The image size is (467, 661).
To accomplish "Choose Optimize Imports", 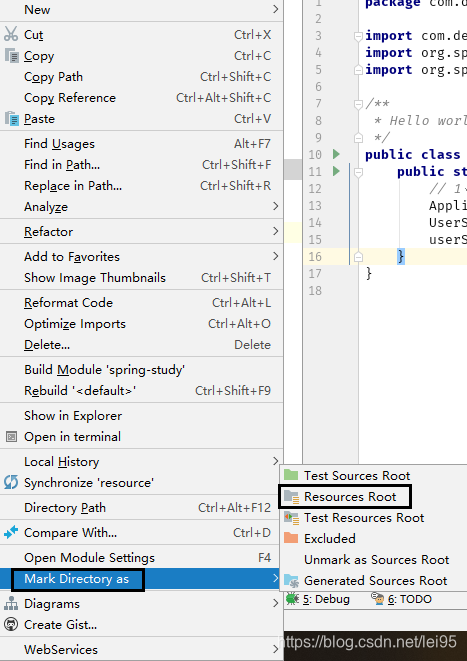I will click(142, 324).
